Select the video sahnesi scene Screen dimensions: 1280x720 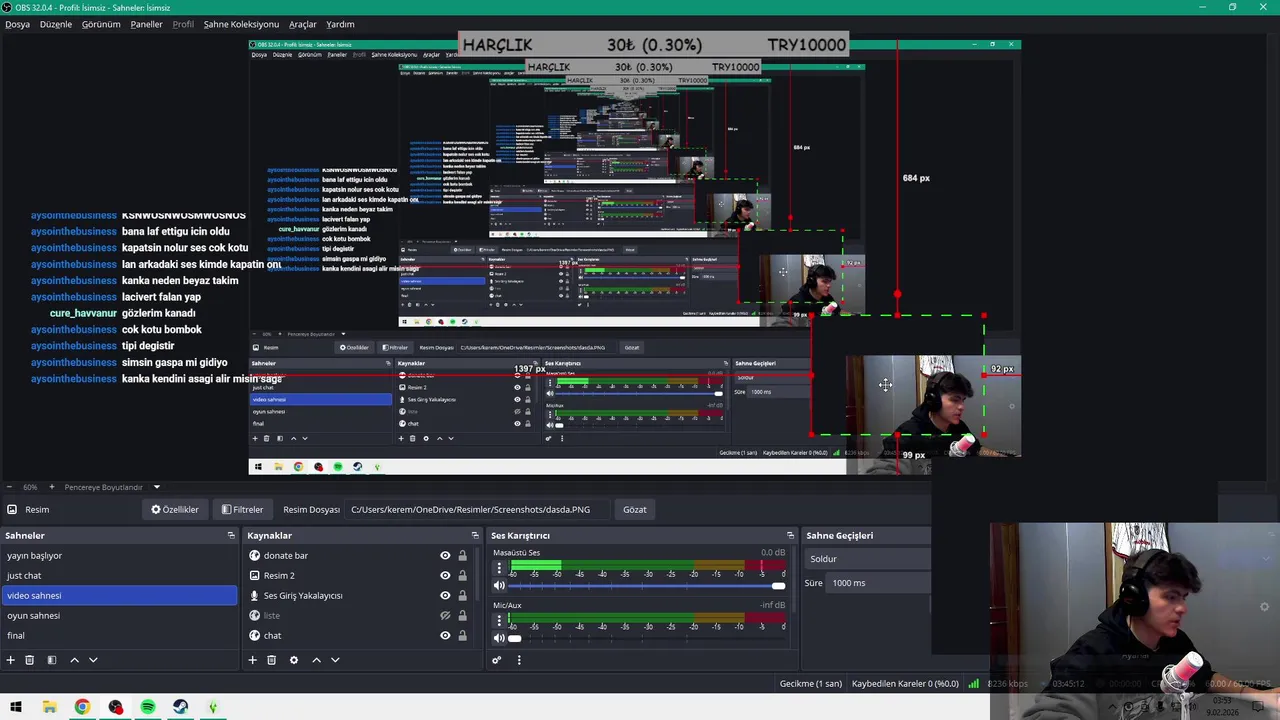click(x=119, y=596)
